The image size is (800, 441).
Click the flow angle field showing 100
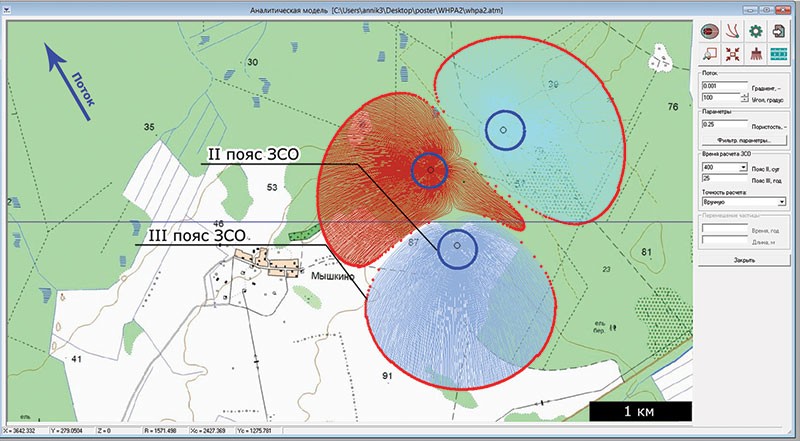[718, 98]
